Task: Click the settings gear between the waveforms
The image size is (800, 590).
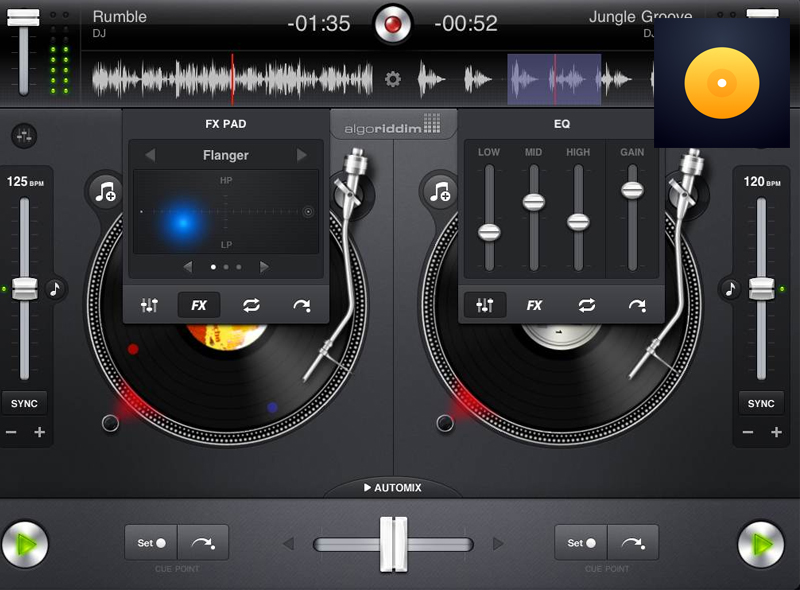Action: (393, 79)
